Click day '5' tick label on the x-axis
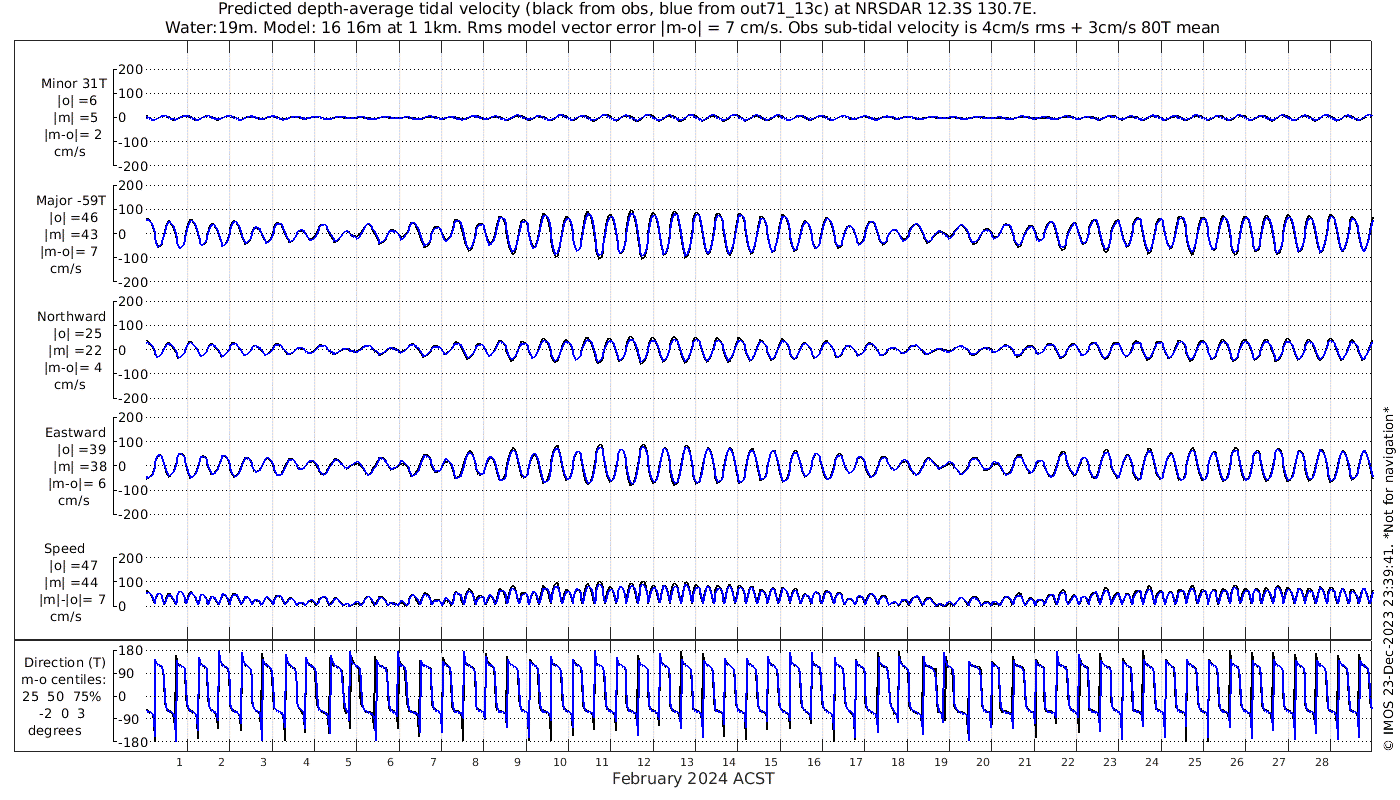The height and width of the screenshot is (800, 1400). click(348, 762)
